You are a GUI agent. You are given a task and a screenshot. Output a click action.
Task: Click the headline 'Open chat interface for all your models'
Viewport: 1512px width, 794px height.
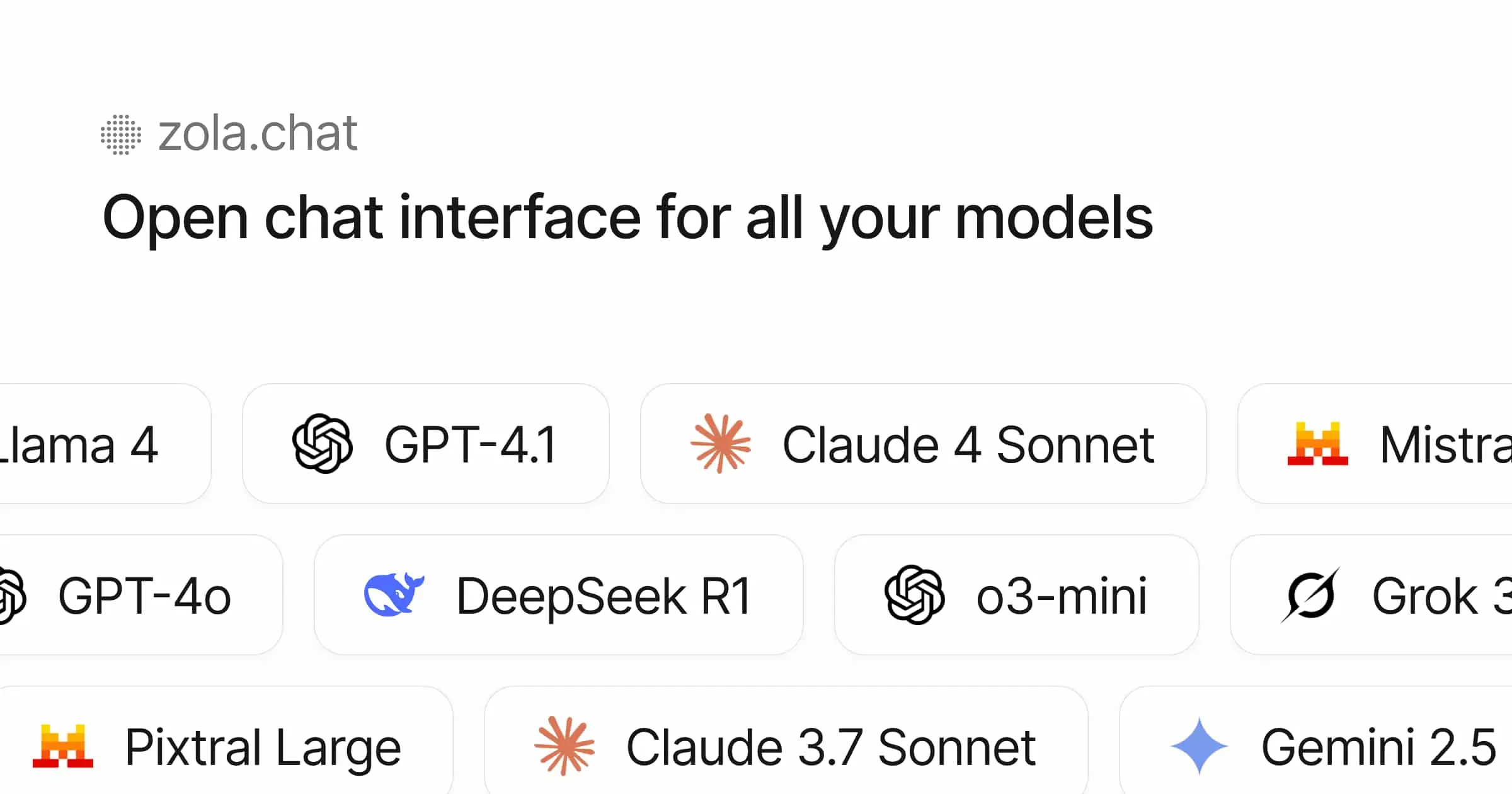pos(627,217)
